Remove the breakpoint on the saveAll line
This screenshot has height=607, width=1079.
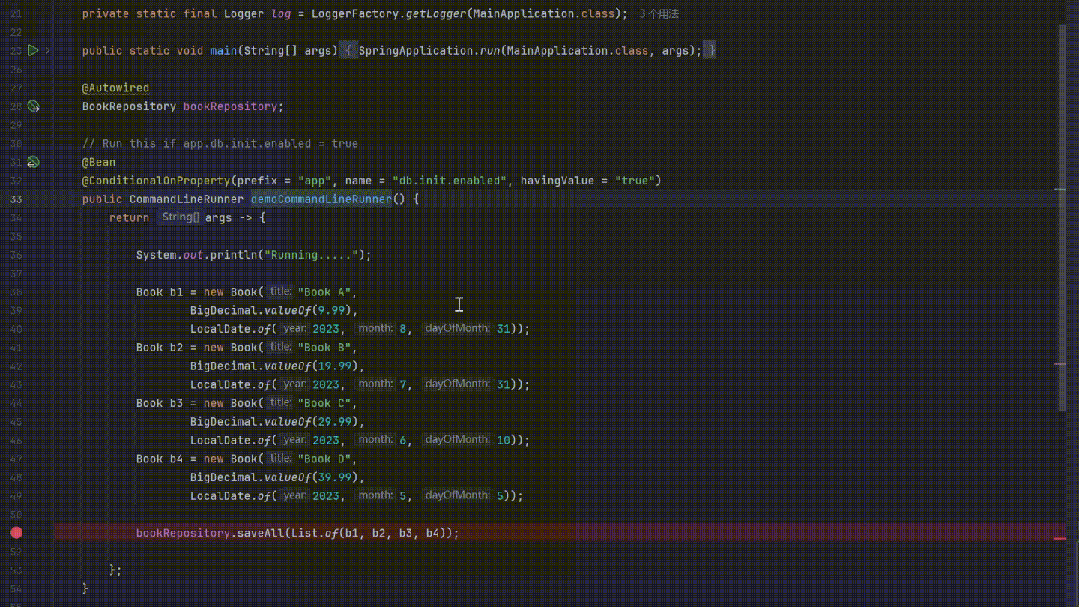point(17,533)
